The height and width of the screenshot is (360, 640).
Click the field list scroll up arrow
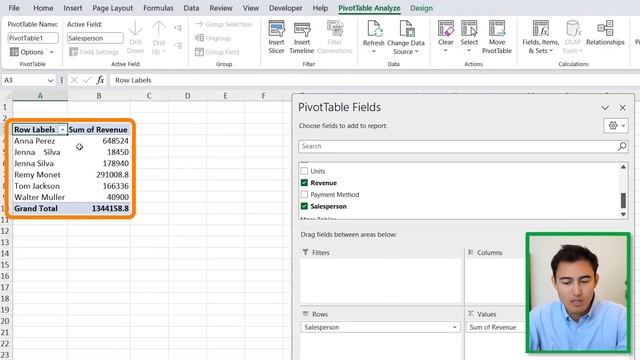click(x=623, y=167)
